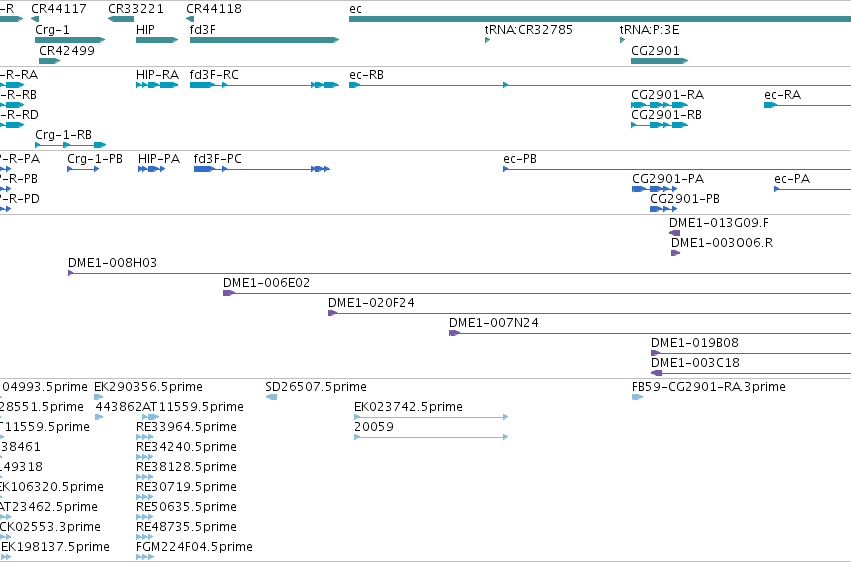
Task: Select the EK290356.5prime EST marker
Action: [x=99, y=397]
